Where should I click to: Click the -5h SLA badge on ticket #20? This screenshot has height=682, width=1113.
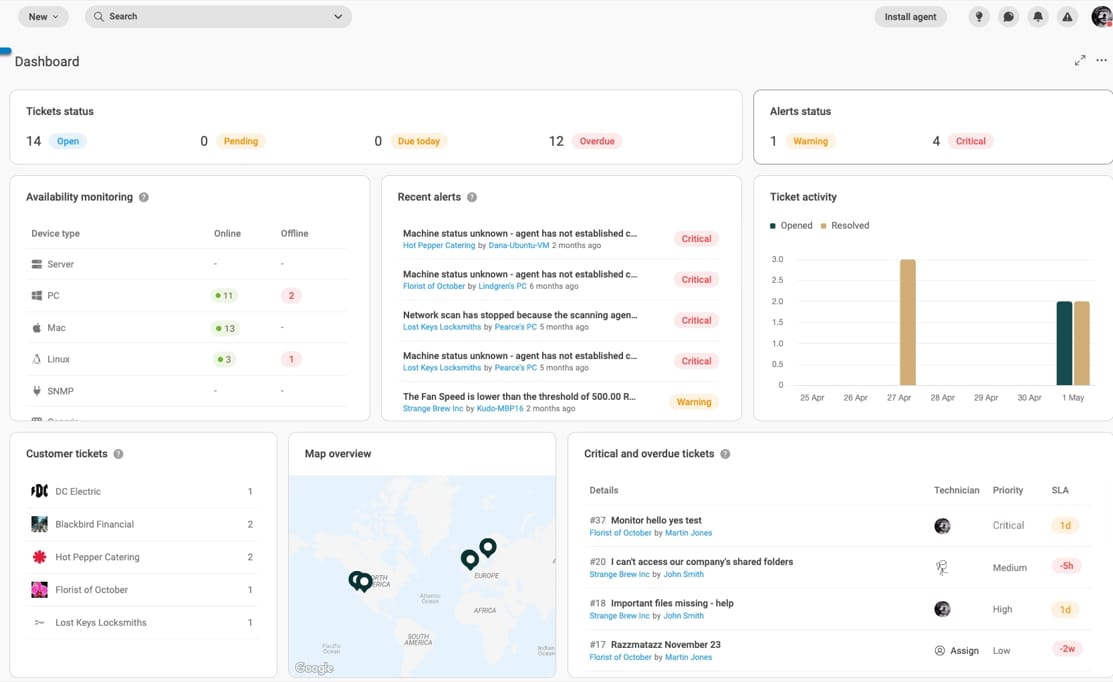[1066, 566]
